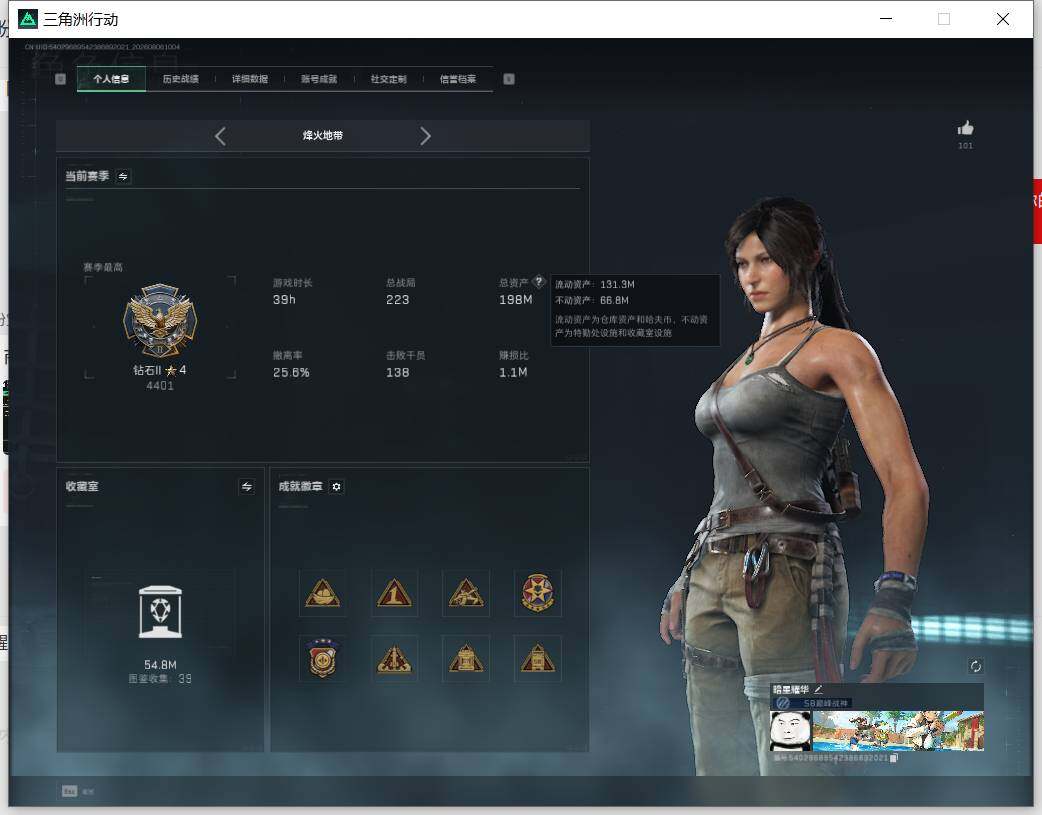
Task: Click the 138 operators defeated value
Action: [x=397, y=373]
